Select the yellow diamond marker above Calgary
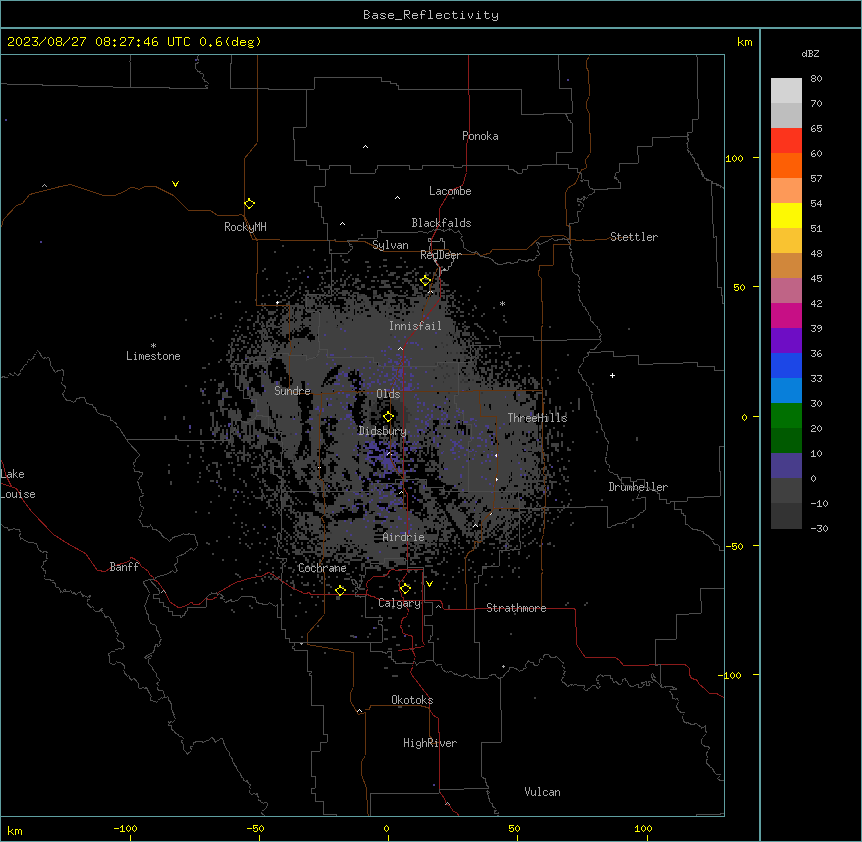This screenshot has width=862, height=842. [x=405, y=589]
